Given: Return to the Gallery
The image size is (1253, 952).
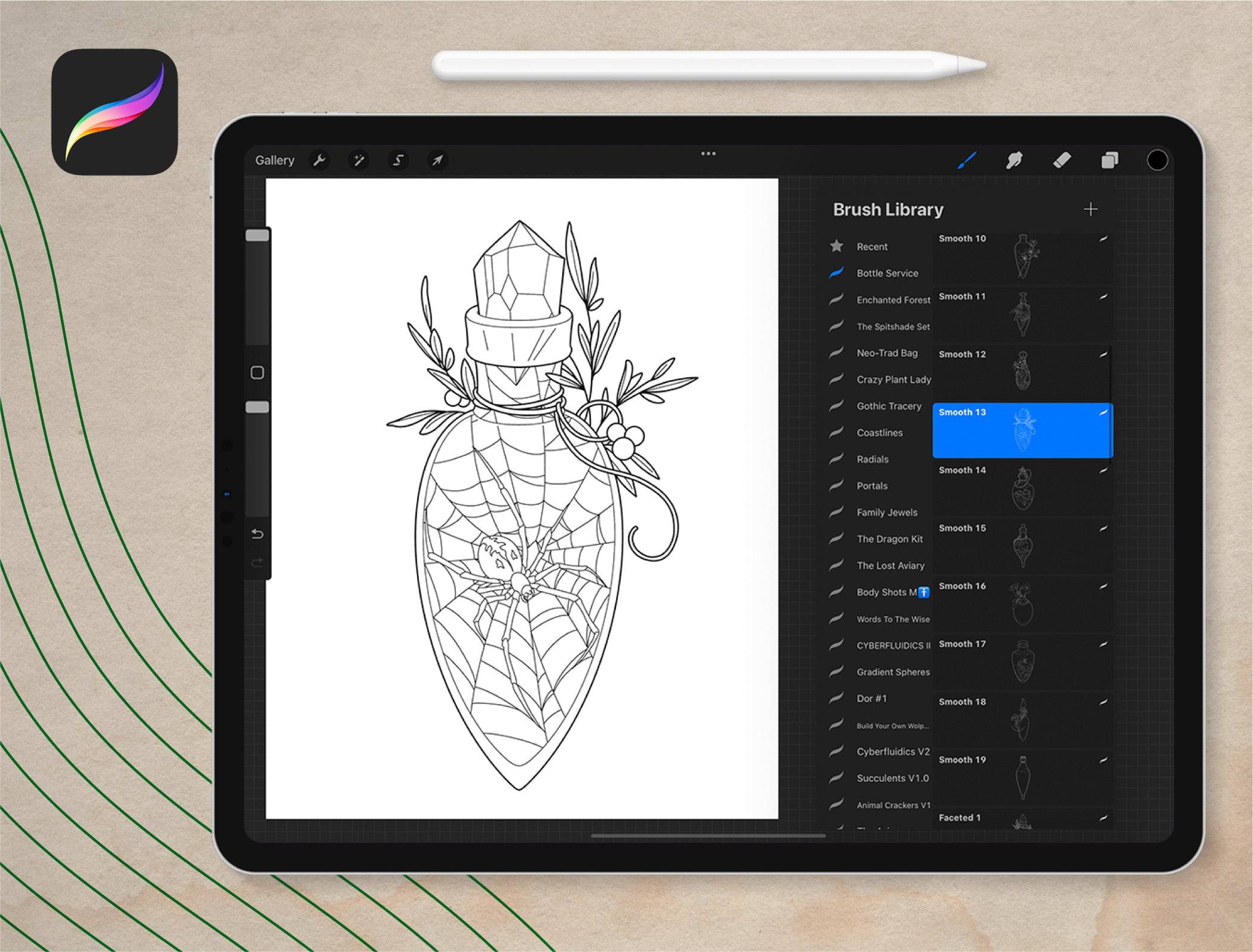Looking at the screenshot, I should point(275,160).
